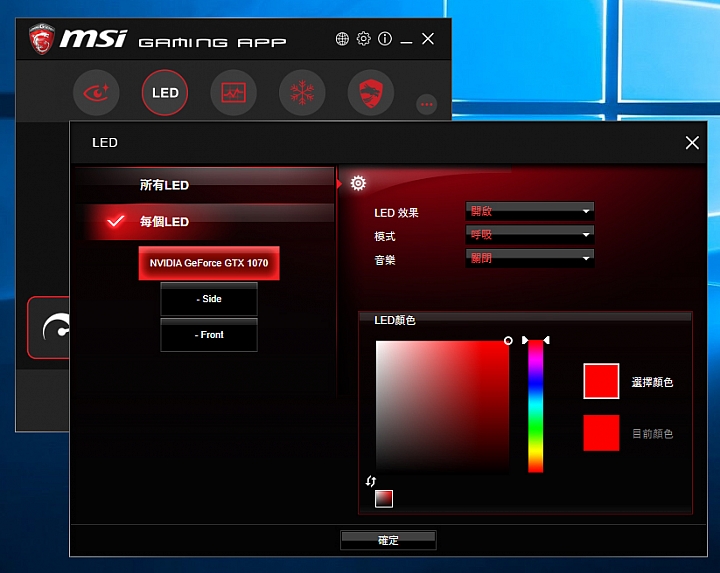Click the 音樂 label
720x573 pixels.
click(x=385, y=260)
